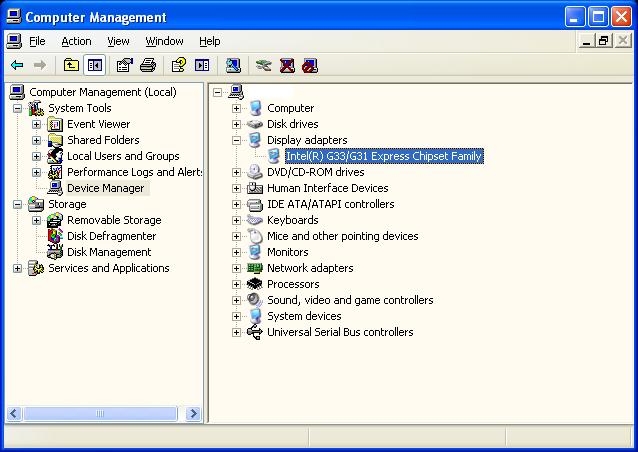638x452 pixels.
Task: Click the Uninstall device toolbar icon
Action: pyautogui.click(x=287, y=65)
